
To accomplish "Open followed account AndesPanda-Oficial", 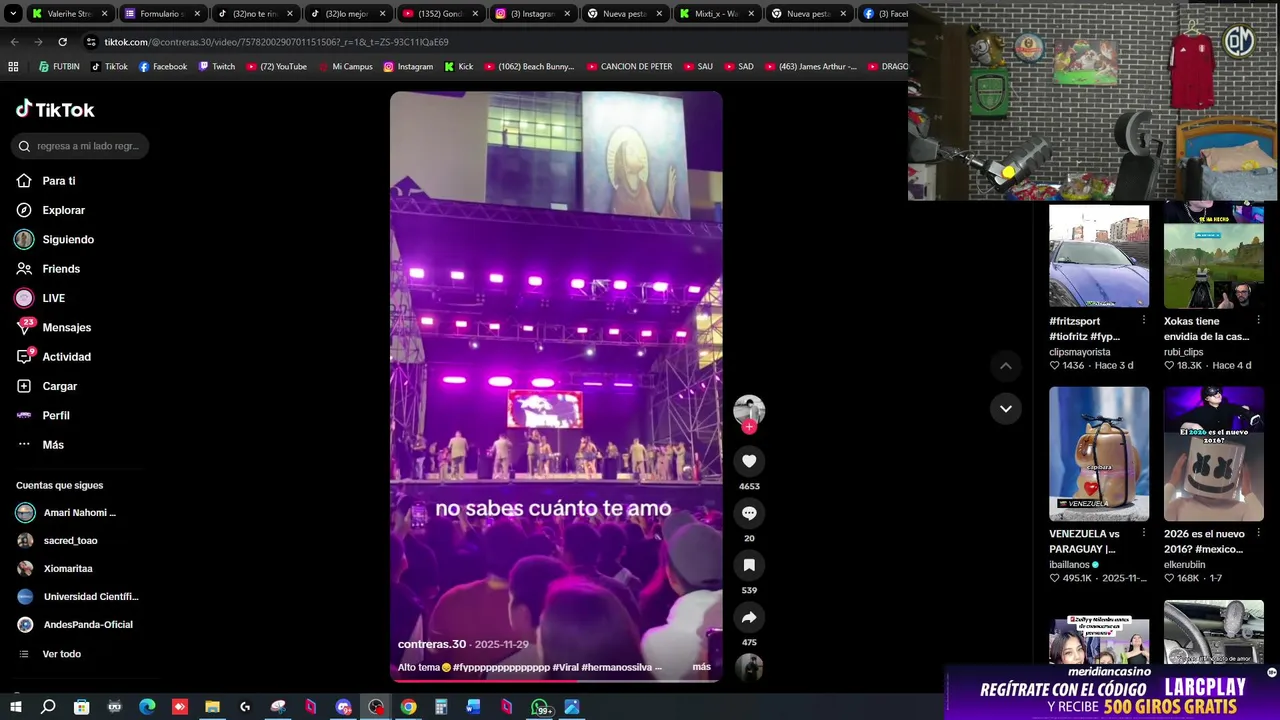I will [77, 625].
